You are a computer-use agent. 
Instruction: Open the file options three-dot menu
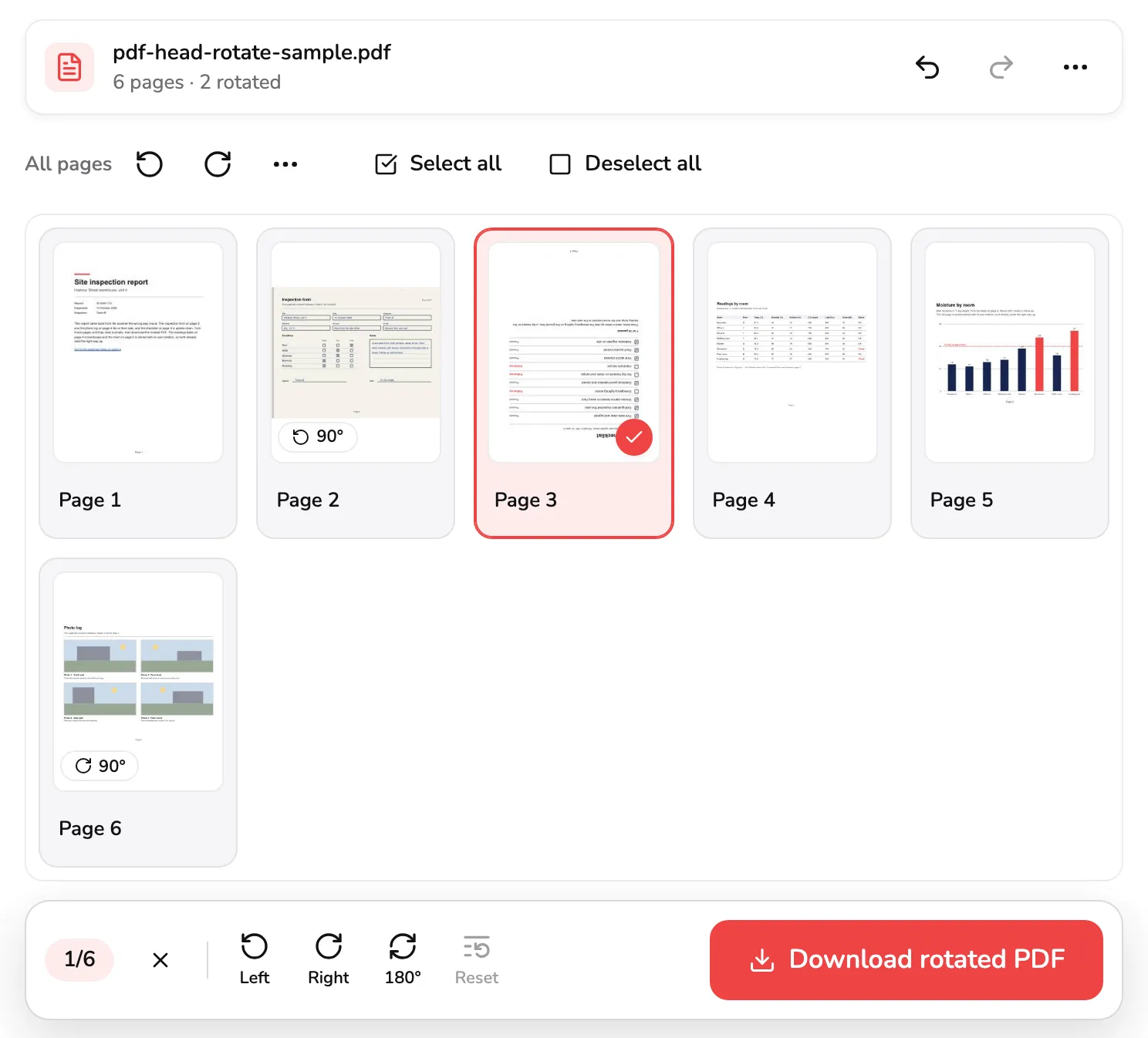pyautogui.click(x=1075, y=68)
